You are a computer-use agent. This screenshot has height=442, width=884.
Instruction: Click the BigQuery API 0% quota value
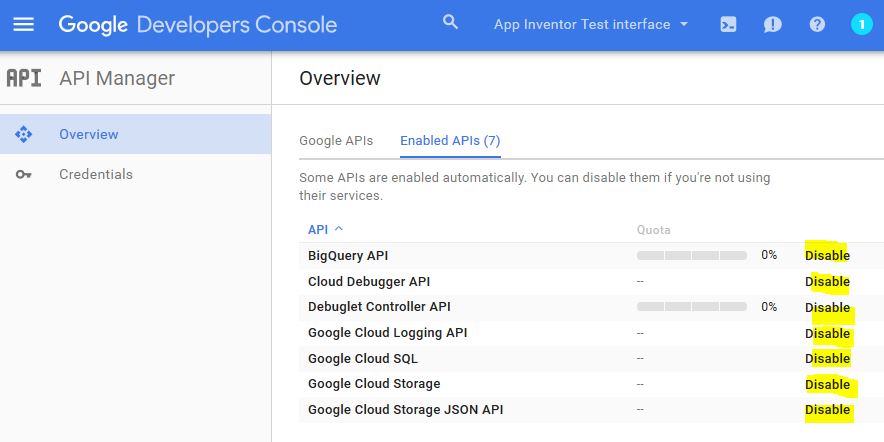pyautogui.click(x=769, y=255)
